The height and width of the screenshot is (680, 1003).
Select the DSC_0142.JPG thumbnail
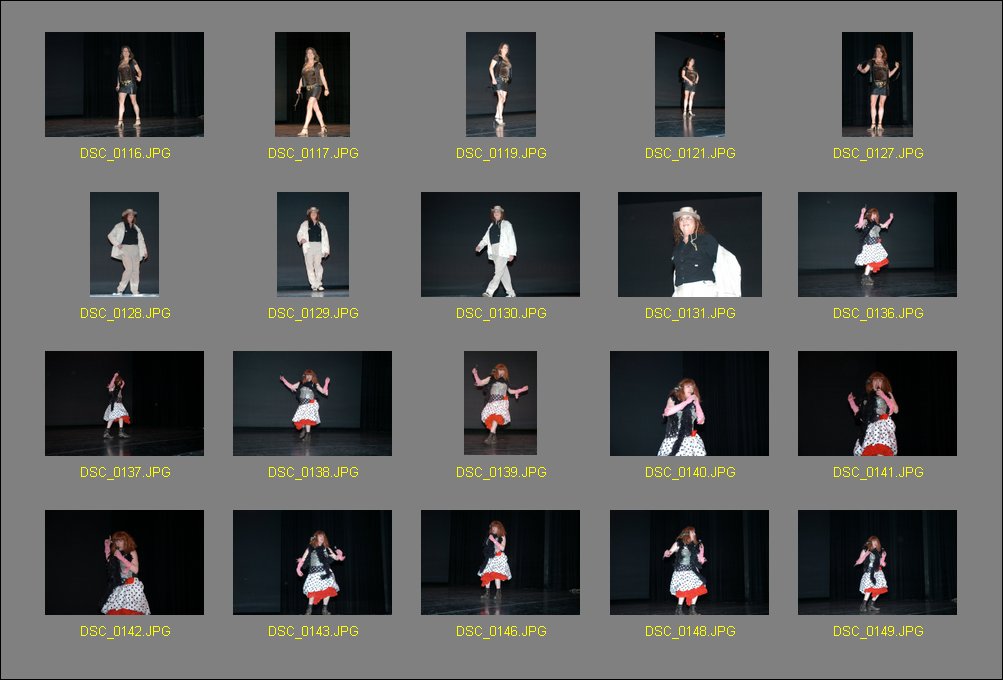click(124, 562)
